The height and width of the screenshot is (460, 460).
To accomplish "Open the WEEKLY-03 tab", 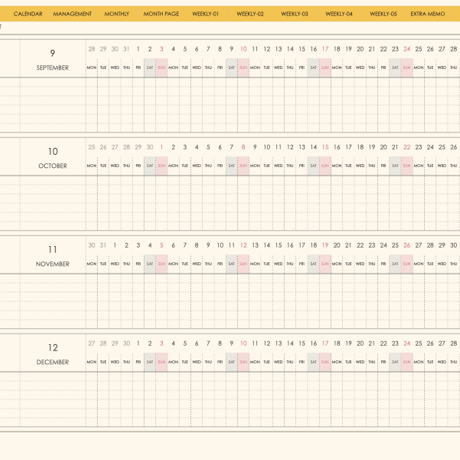I will [294, 14].
